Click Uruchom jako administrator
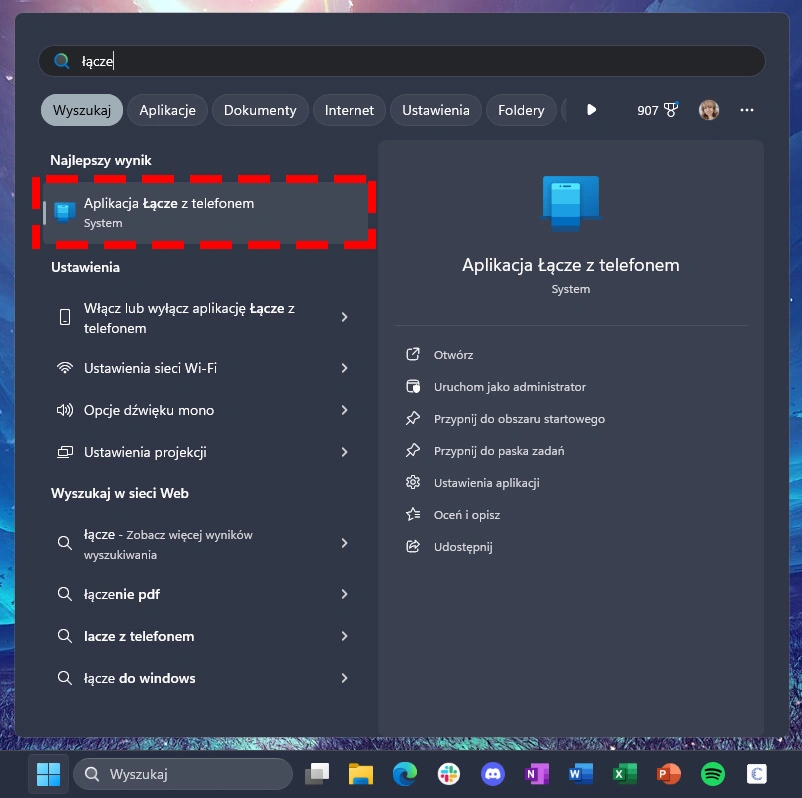The image size is (802, 798). click(x=509, y=387)
